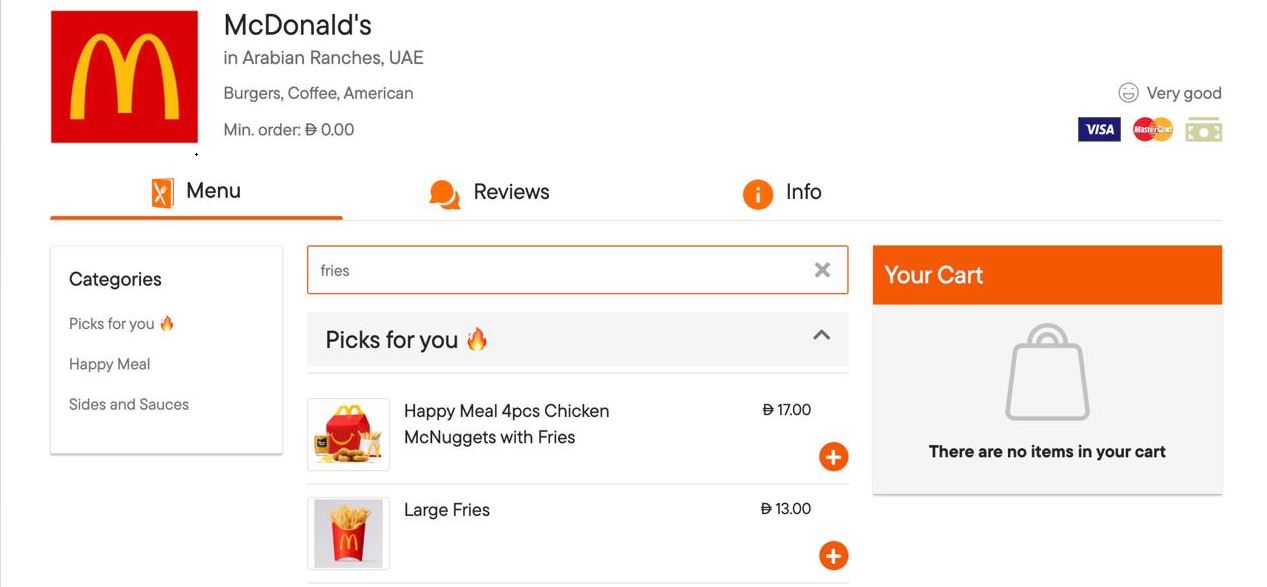The width and height of the screenshot is (1267, 587).
Task: Select Picks for you category
Action: [x=121, y=324]
